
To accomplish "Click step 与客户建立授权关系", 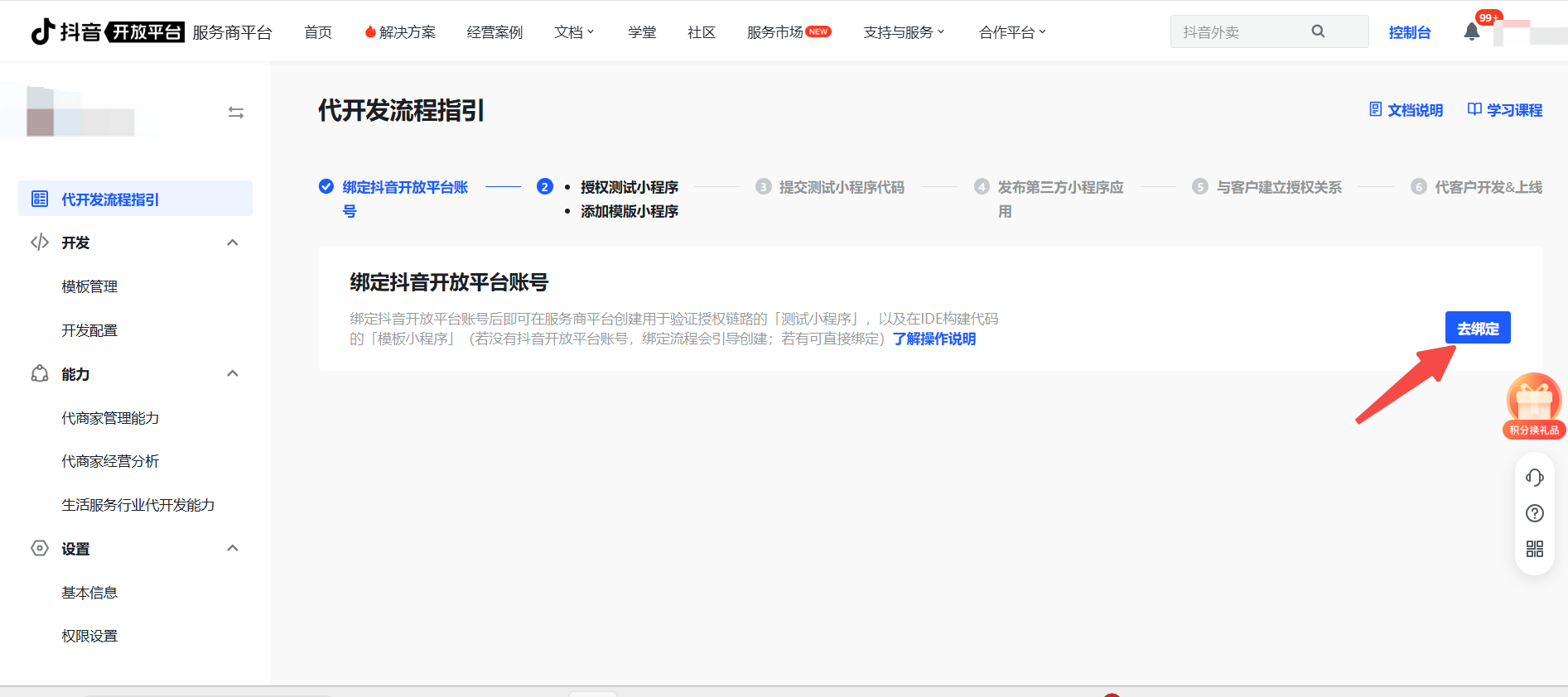I will click(x=1279, y=187).
